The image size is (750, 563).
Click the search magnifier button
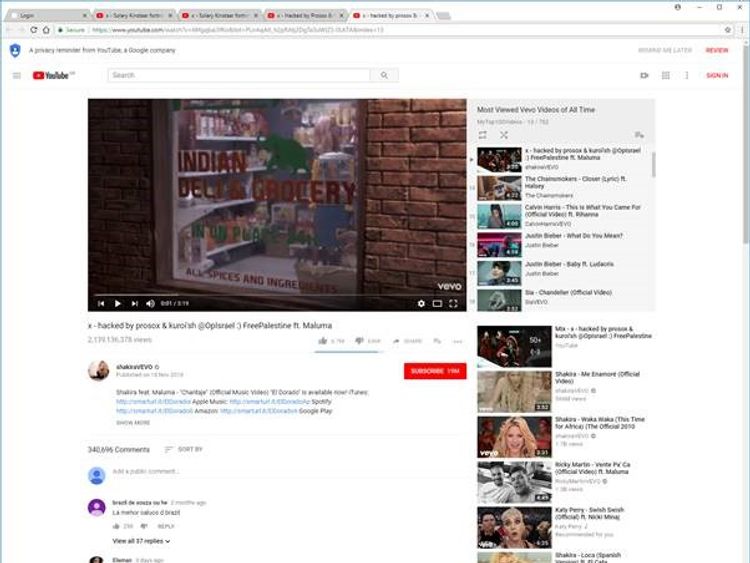point(384,75)
